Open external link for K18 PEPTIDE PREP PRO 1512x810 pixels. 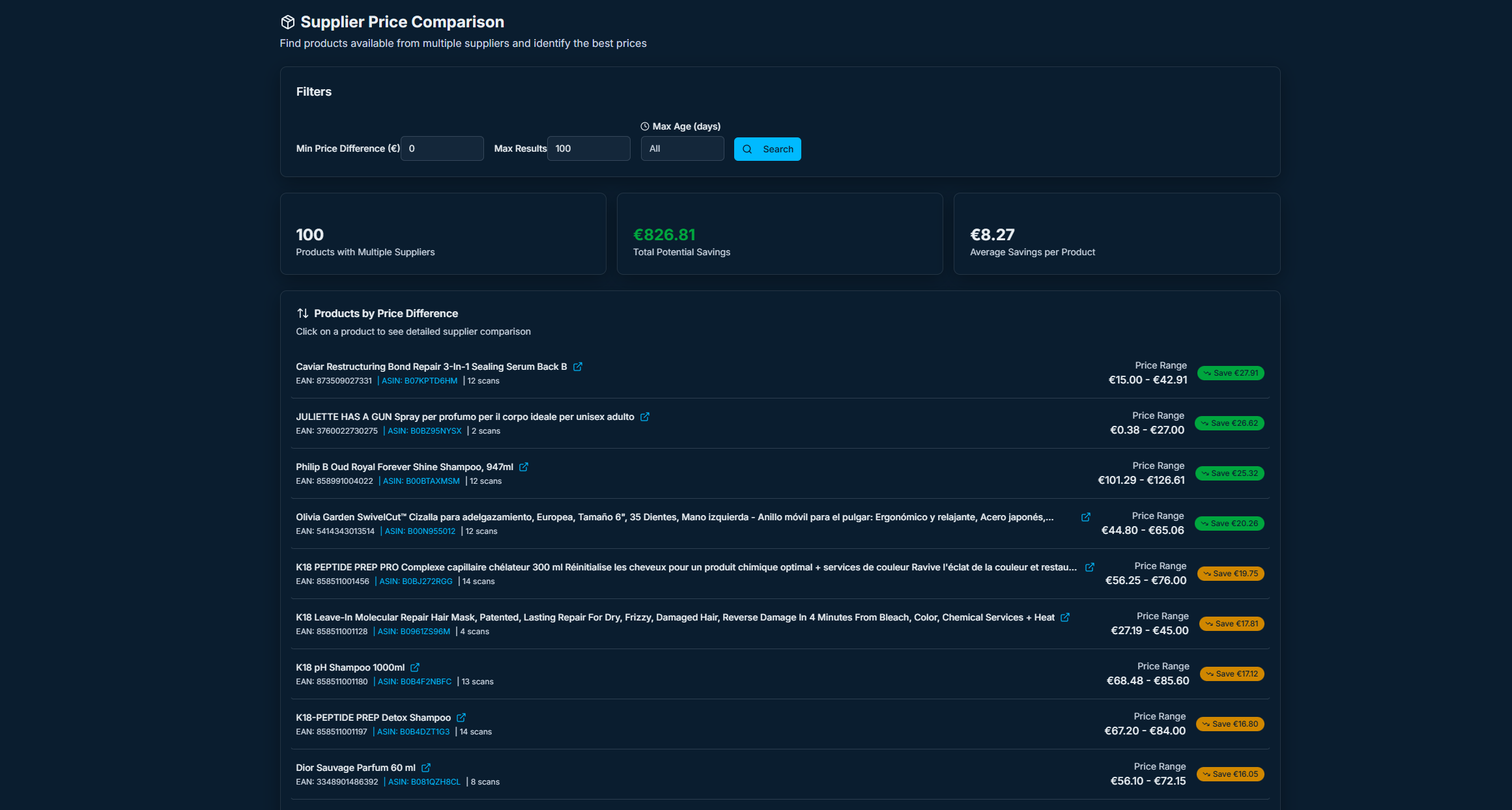(1089, 567)
